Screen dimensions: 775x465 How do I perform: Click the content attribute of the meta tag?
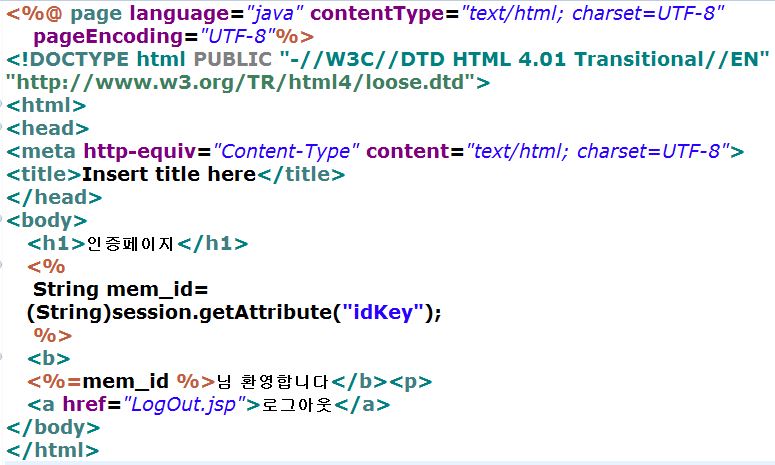pos(408,151)
